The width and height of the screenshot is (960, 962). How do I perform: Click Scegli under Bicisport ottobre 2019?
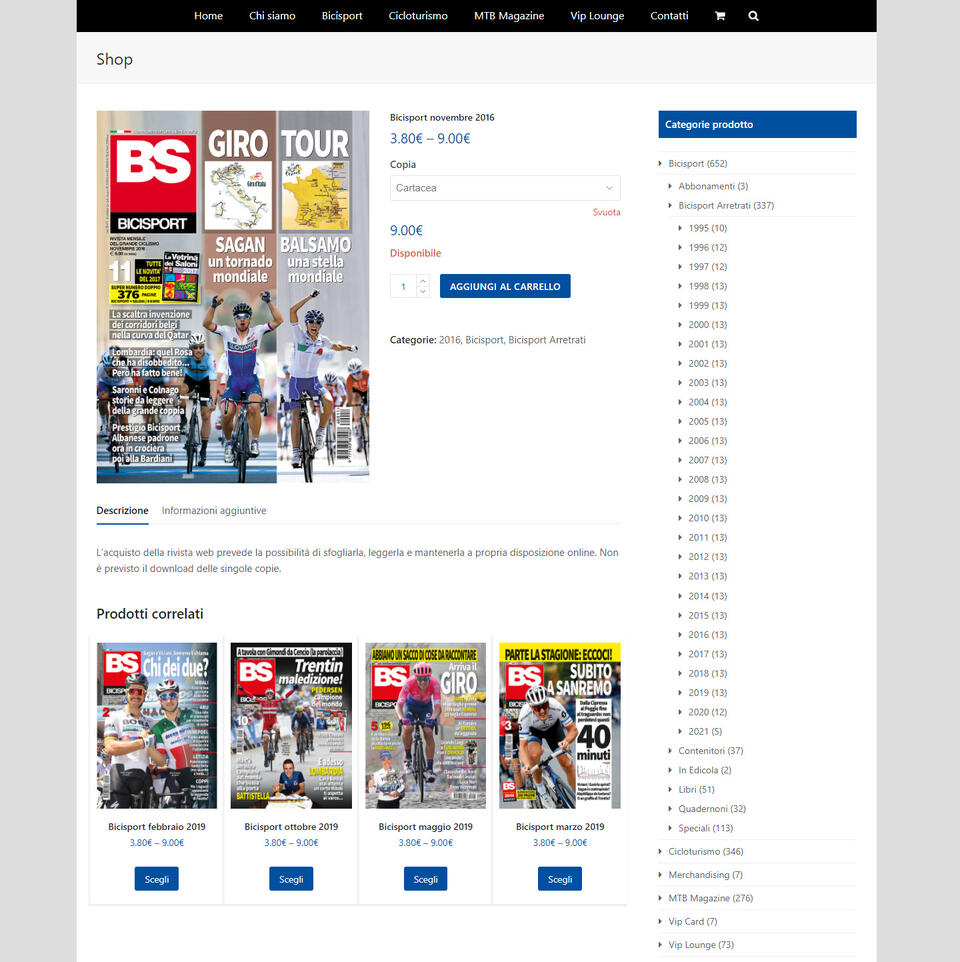coord(291,879)
